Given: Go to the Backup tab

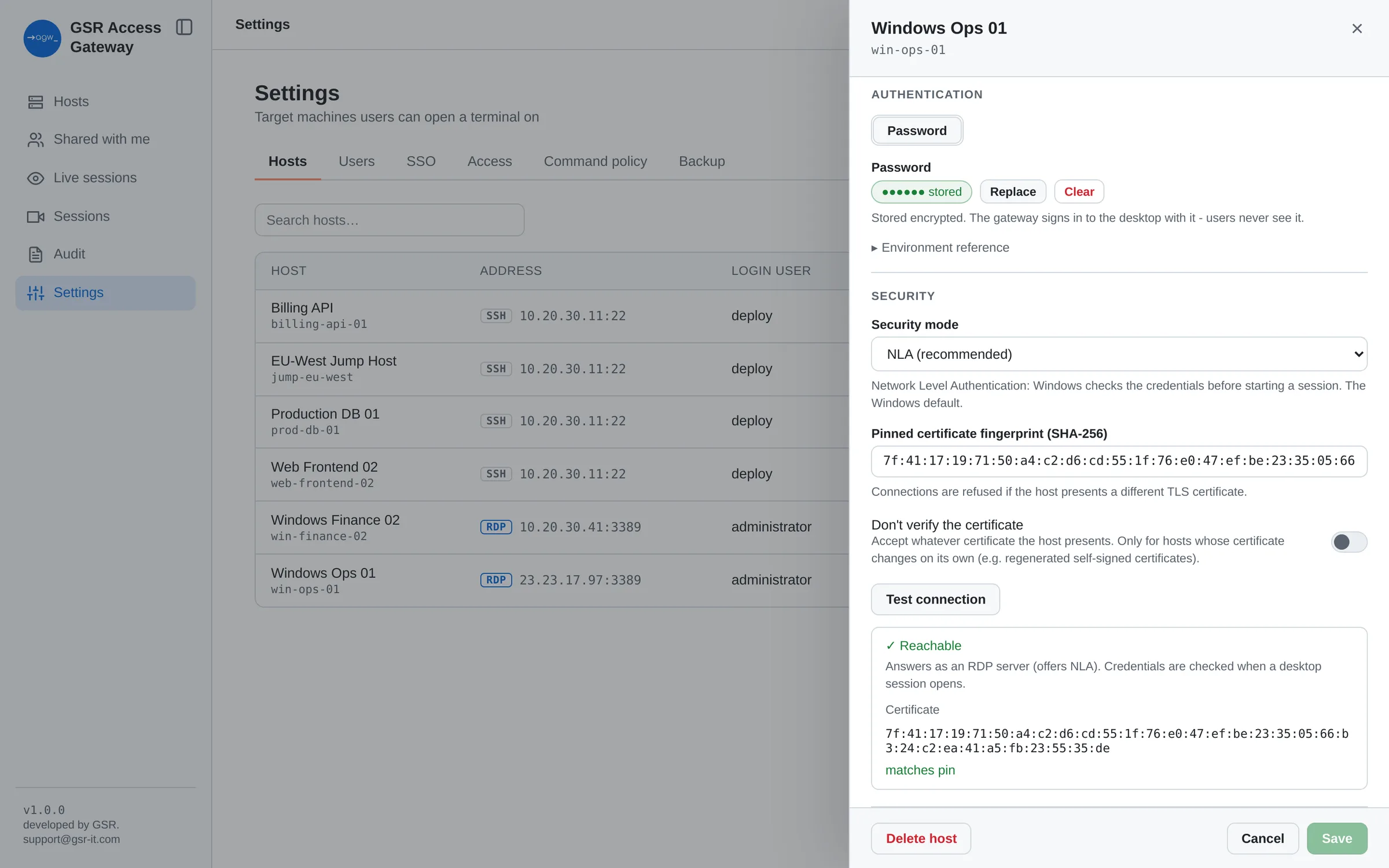Looking at the screenshot, I should 701,161.
